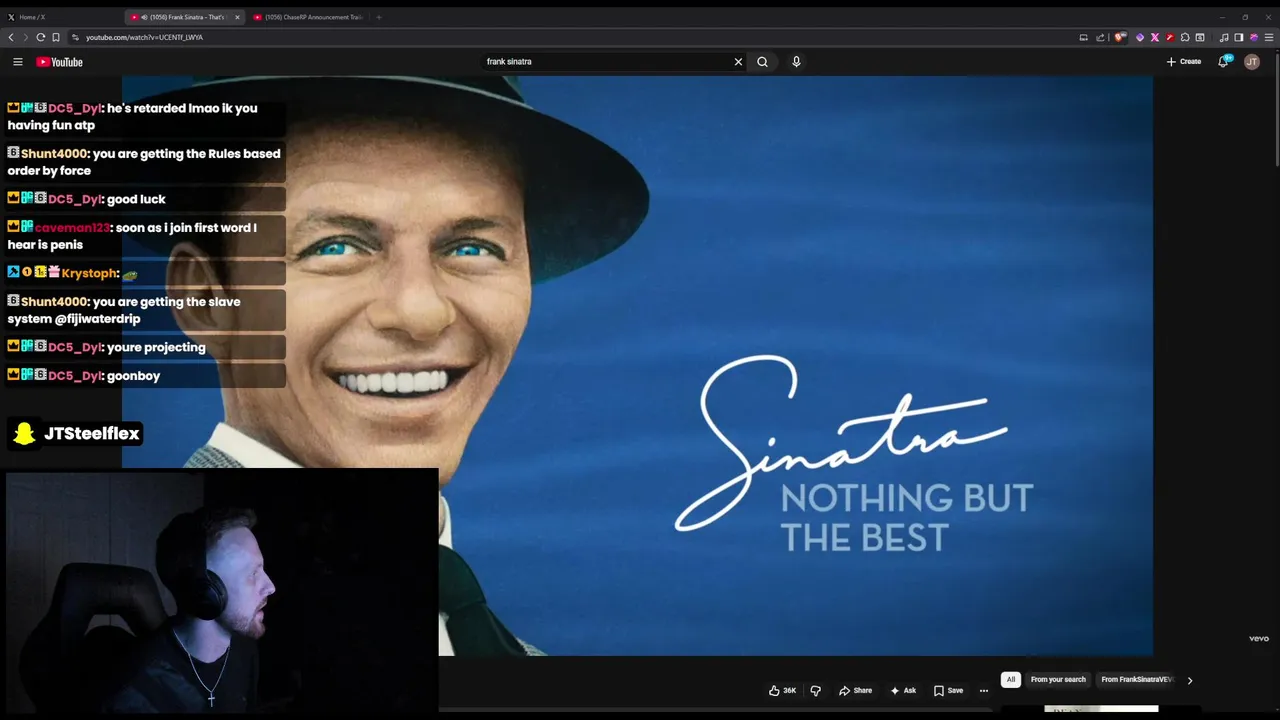Click the magnifier search button
The width and height of the screenshot is (1280, 720).
point(762,62)
